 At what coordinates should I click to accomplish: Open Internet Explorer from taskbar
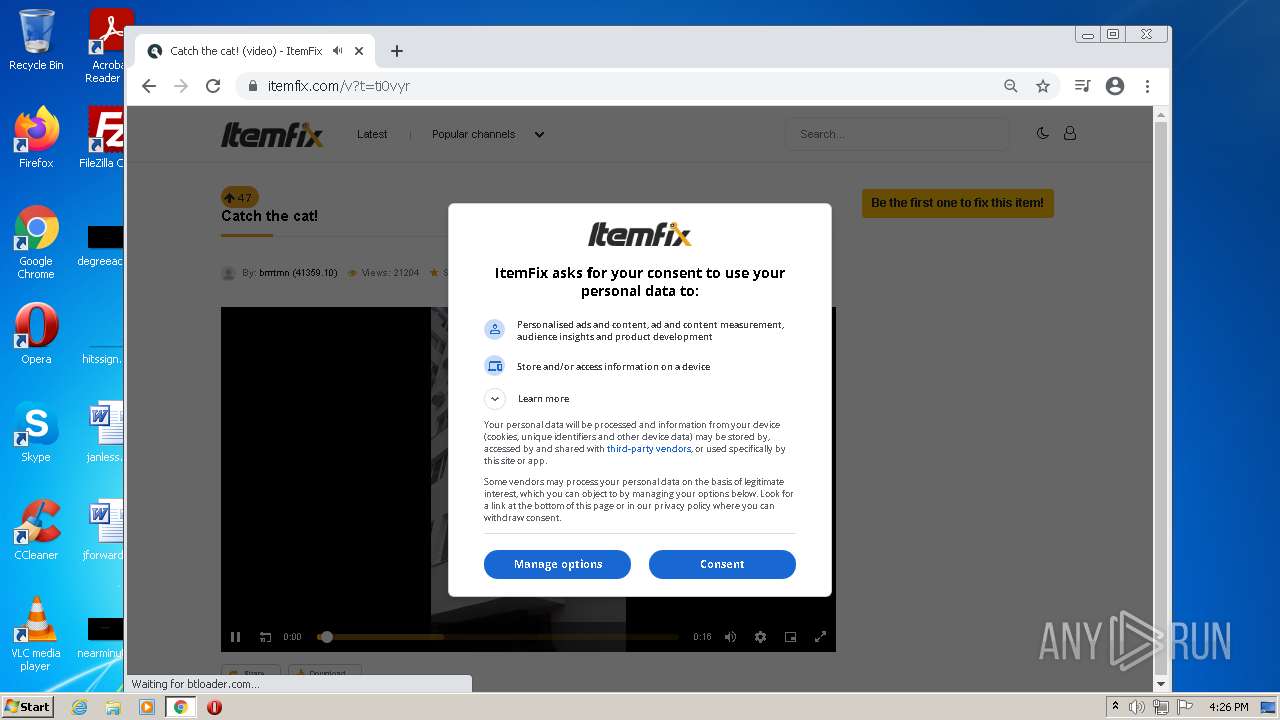pos(80,707)
